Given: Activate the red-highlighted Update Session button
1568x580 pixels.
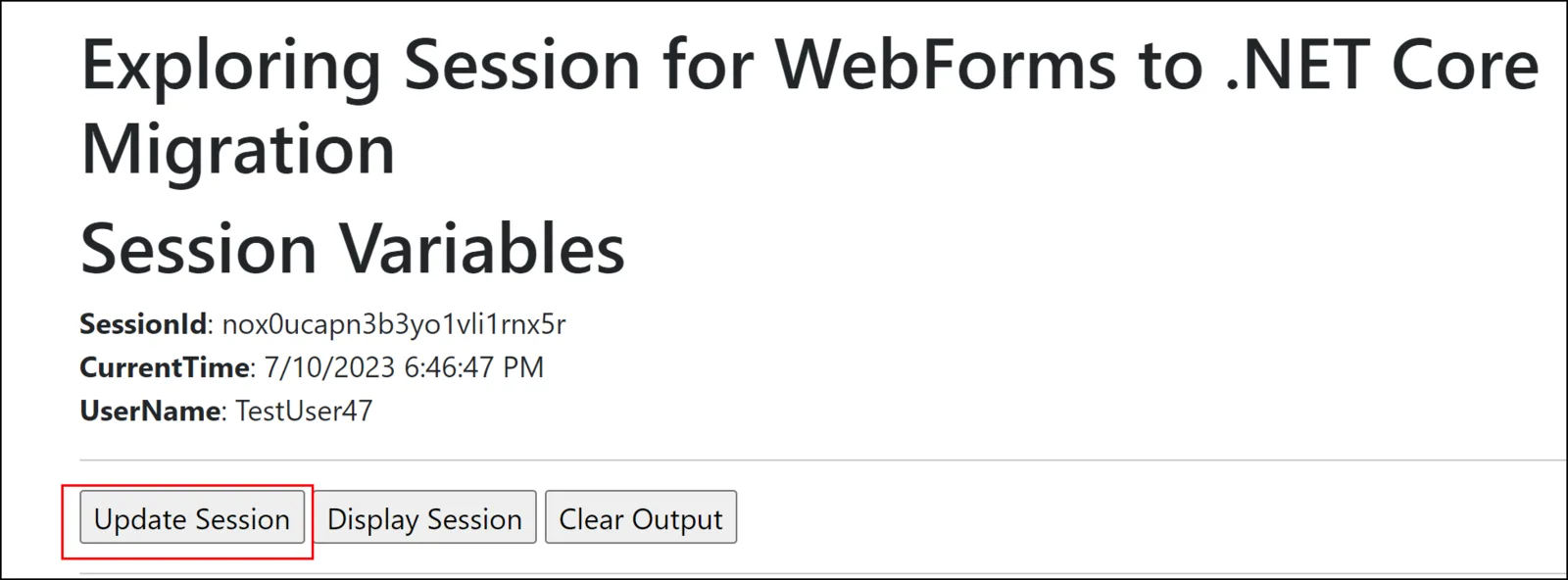Looking at the screenshot, I should click(x=191, y=517).
